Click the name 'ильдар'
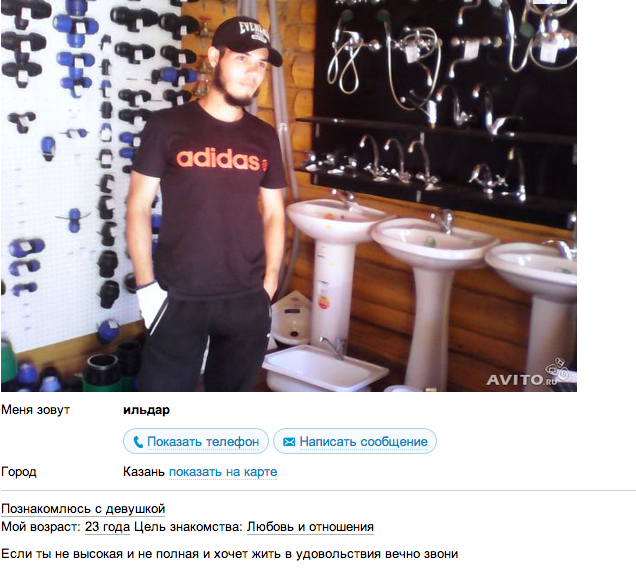The width and height of the screenshot is (636, 574). coord(146,410)
